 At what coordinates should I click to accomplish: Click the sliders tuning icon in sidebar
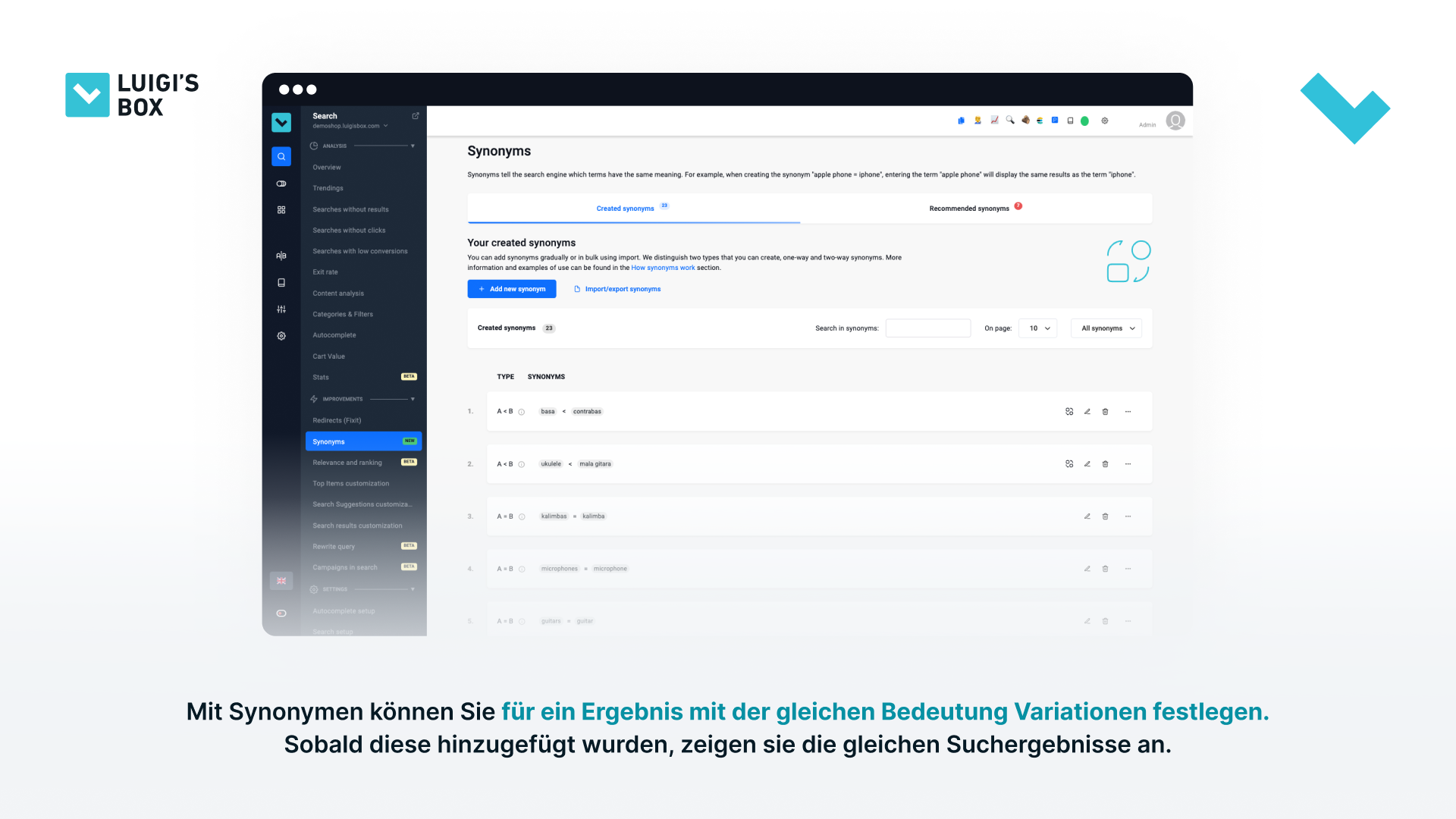click(x=281, y=309)
